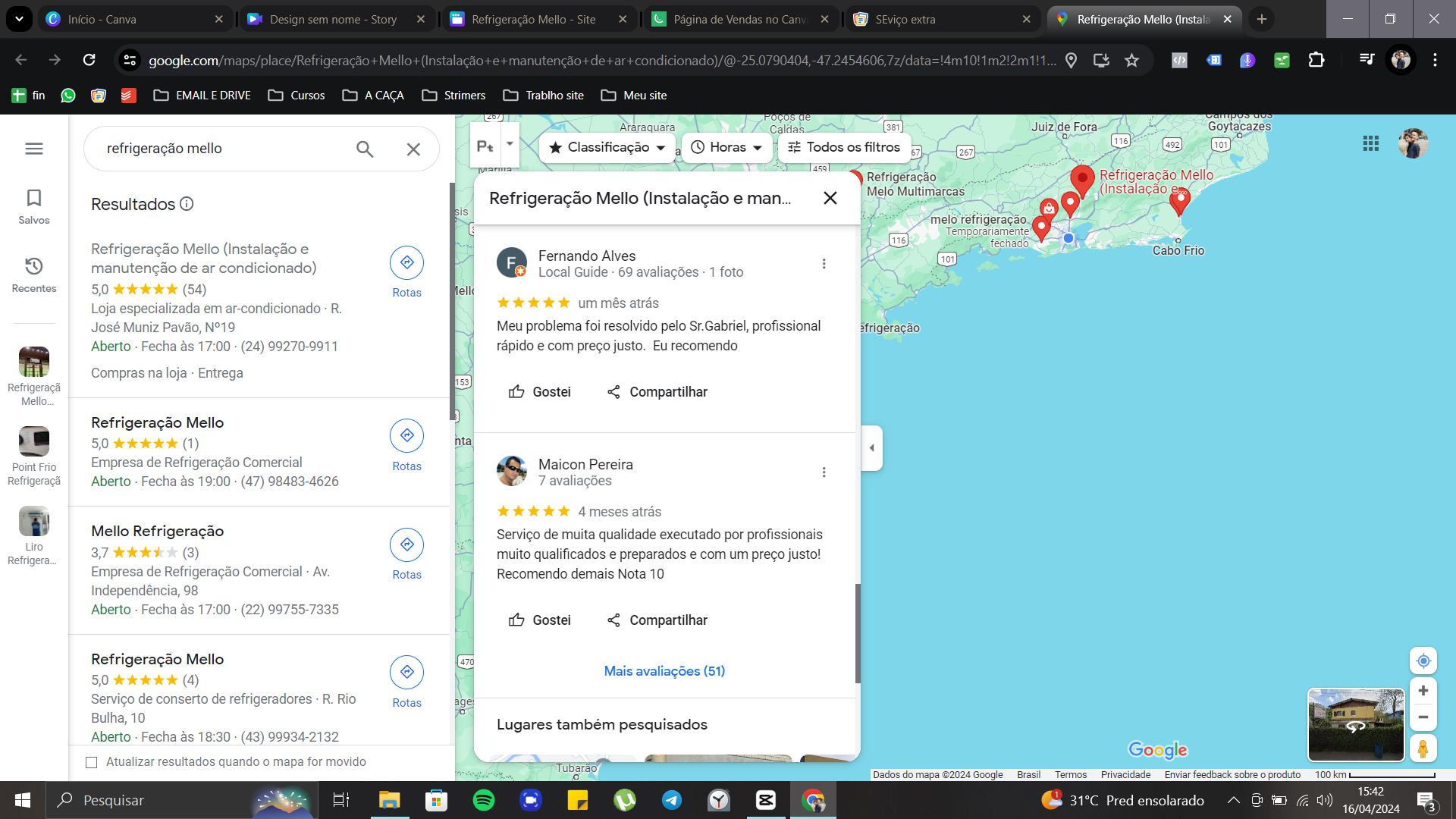Switch to Página de Vendas no Canva tab
1456x819 pixels.
(741, 19)
